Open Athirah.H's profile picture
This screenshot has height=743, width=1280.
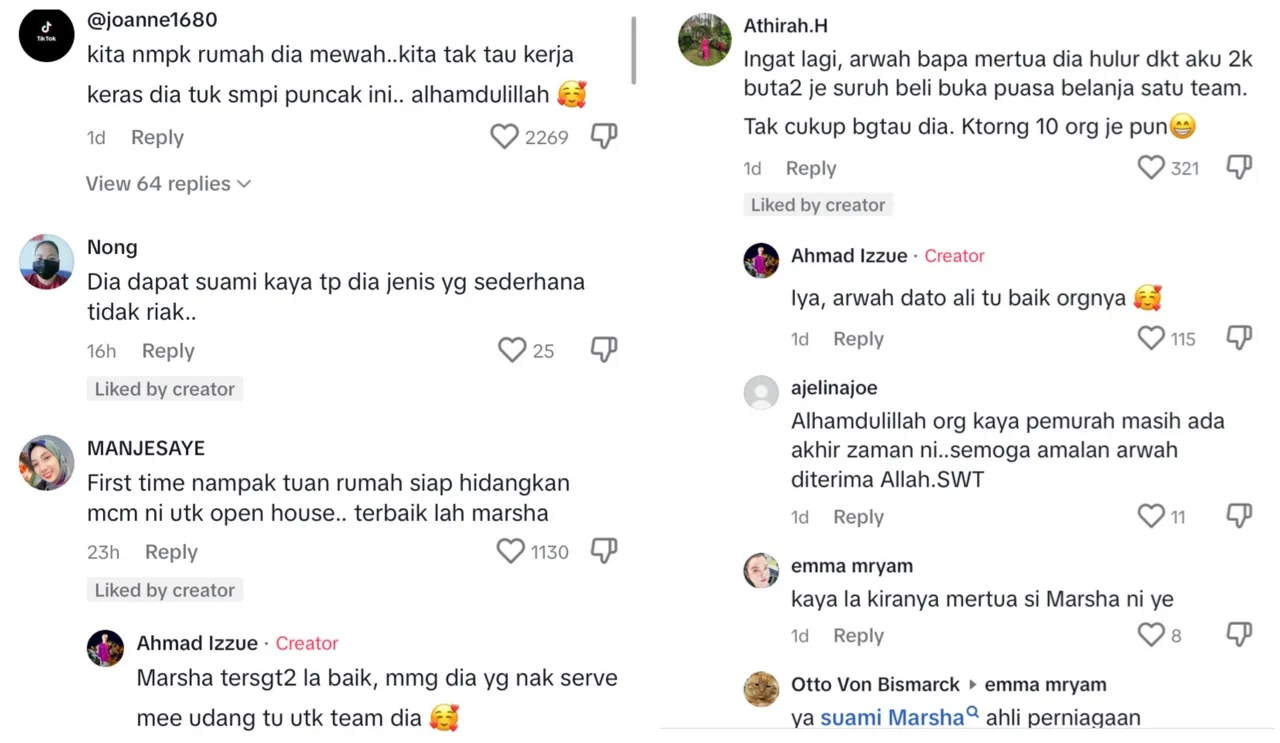704,40
